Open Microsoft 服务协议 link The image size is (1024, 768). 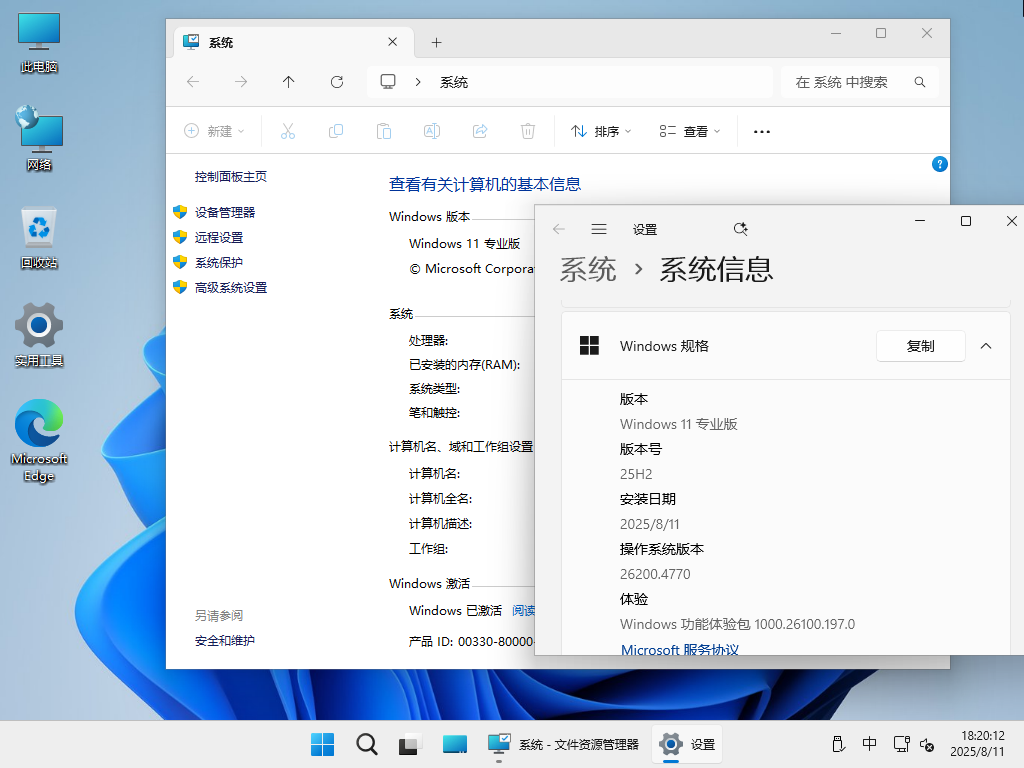(679, 649)
